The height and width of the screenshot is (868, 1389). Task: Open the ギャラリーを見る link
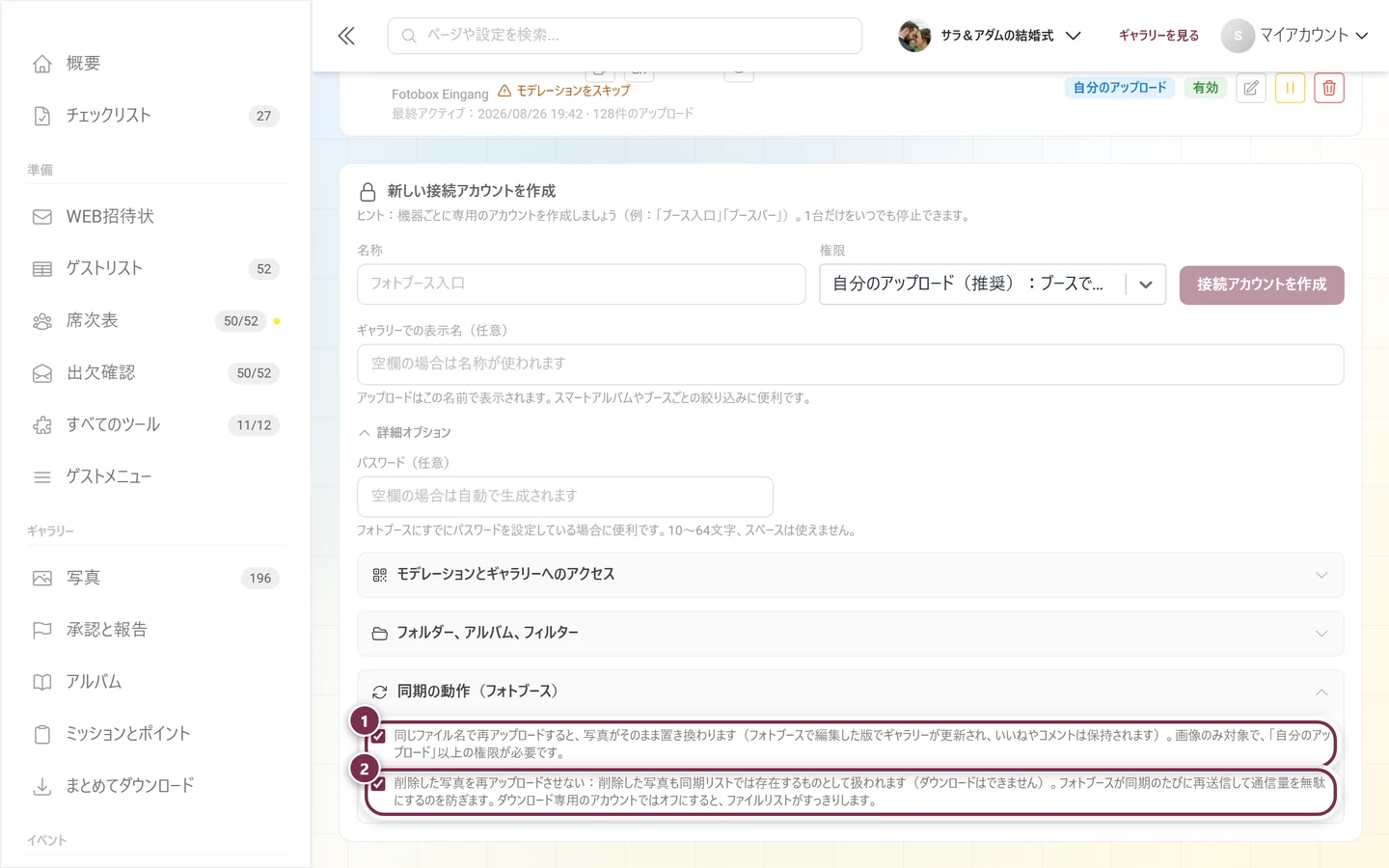pyautogui.click(x=1158, y=36)
